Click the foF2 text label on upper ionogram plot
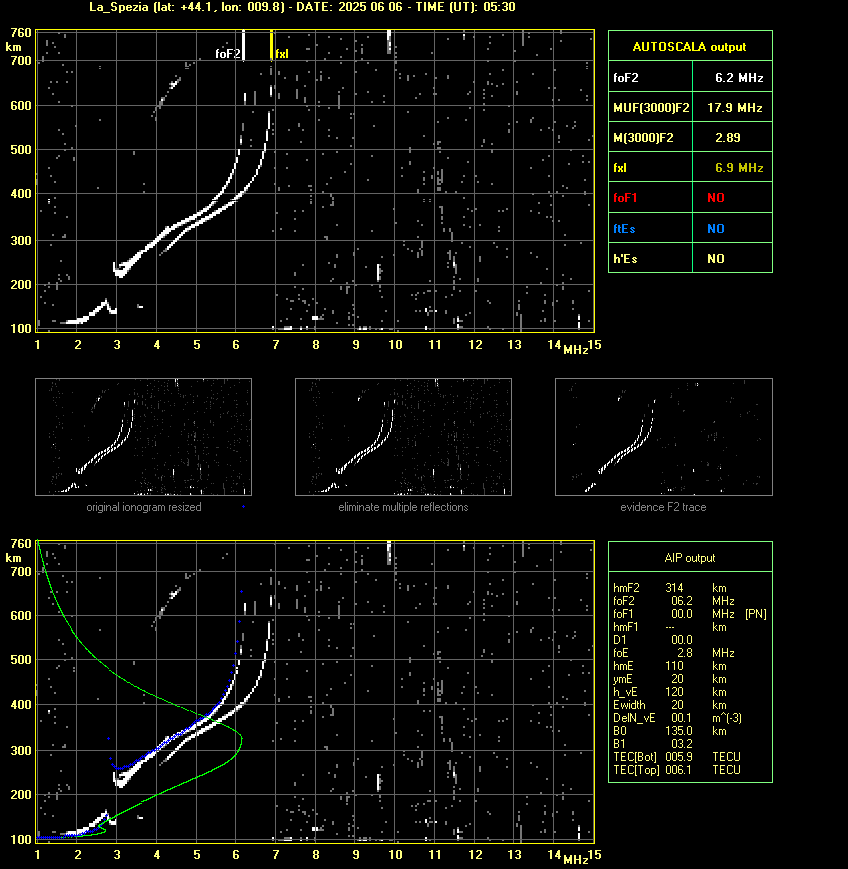 pos(228,54)
